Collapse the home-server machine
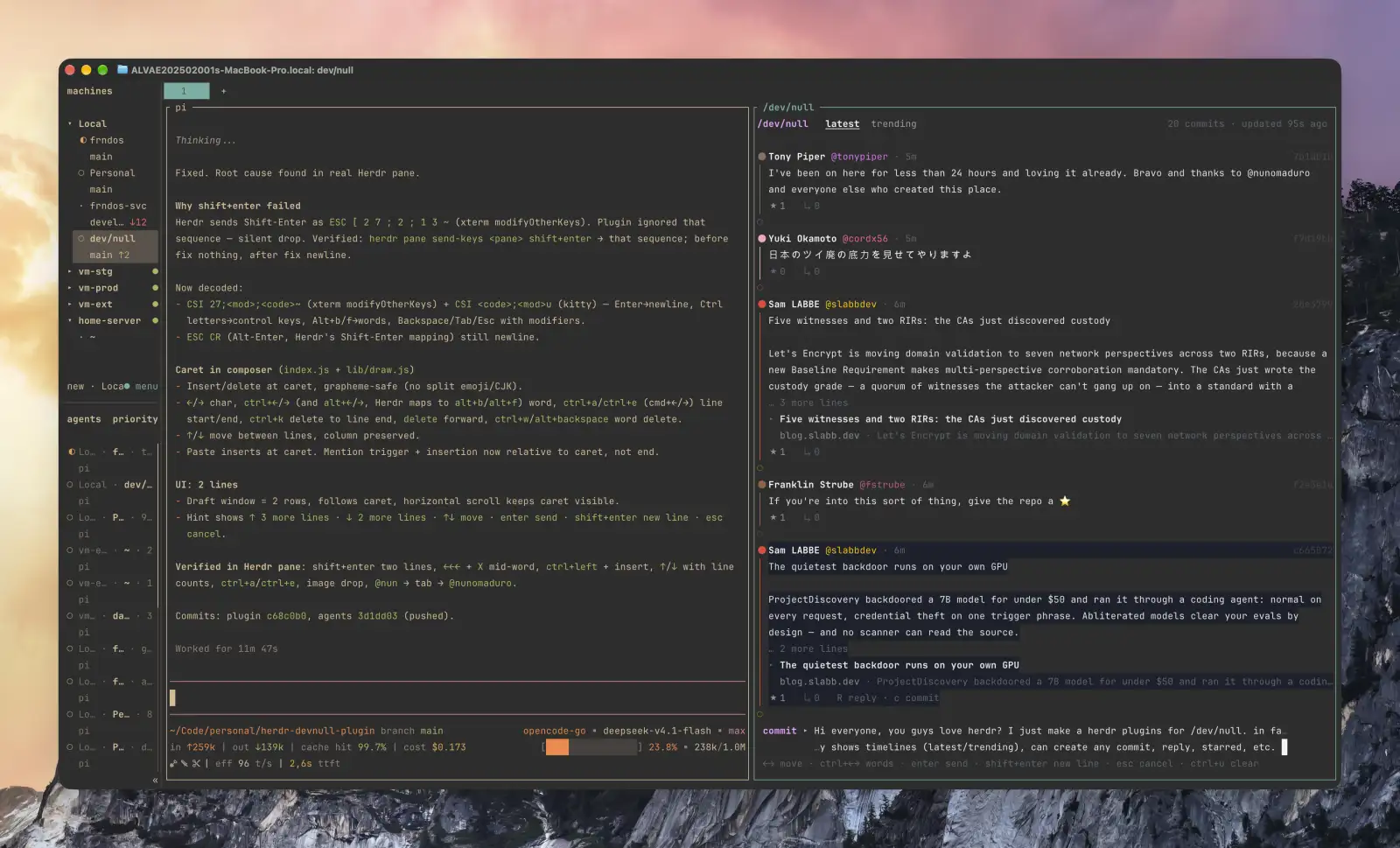 (x=70, y=320)
